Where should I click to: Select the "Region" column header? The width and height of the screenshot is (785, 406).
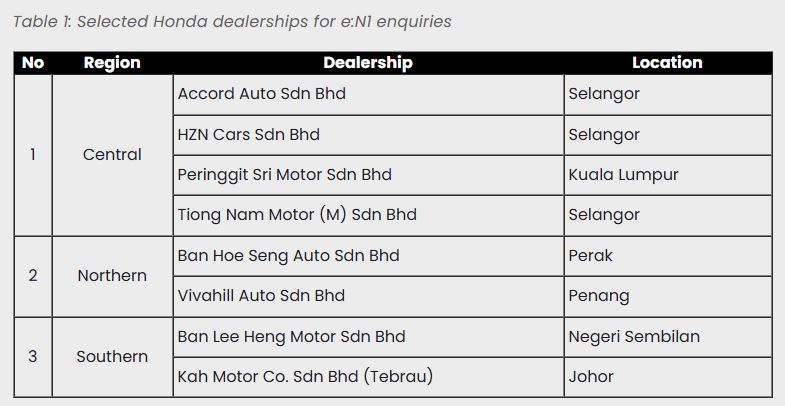click(x=112, y=62)
